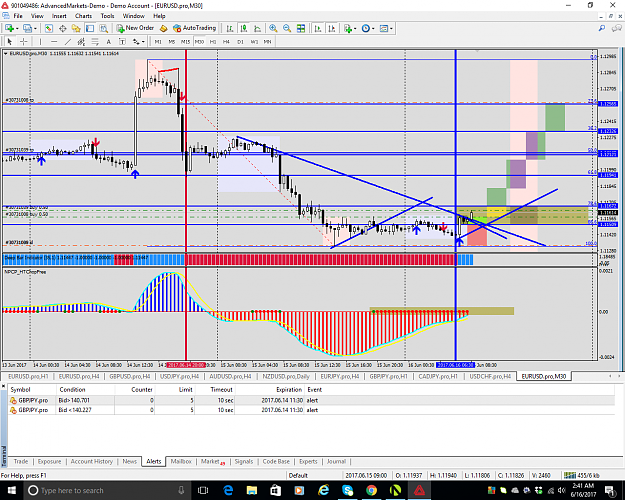Open the Windows Start menu

coord(11,490)
